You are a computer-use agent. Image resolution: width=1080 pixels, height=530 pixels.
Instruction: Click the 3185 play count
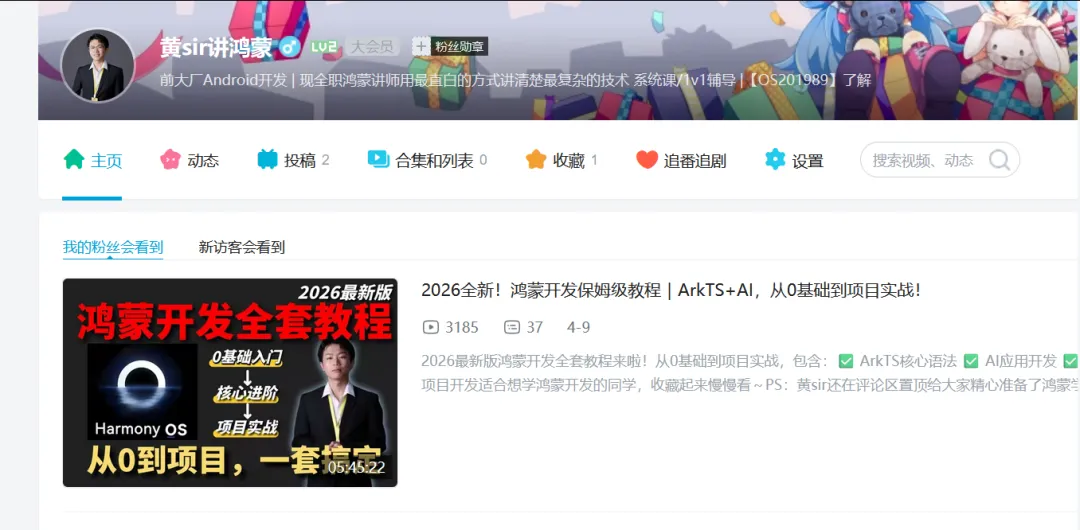[x=461, y=327]
